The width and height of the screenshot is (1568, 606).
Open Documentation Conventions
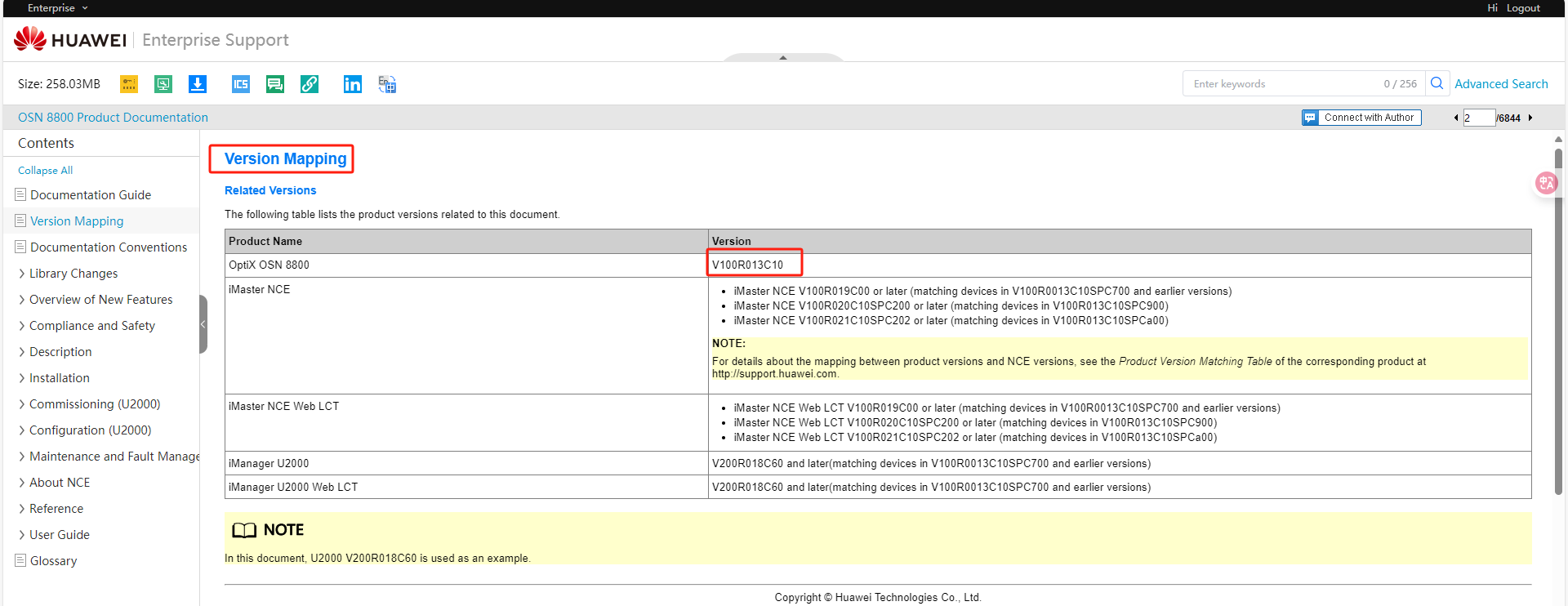point(109,247)
